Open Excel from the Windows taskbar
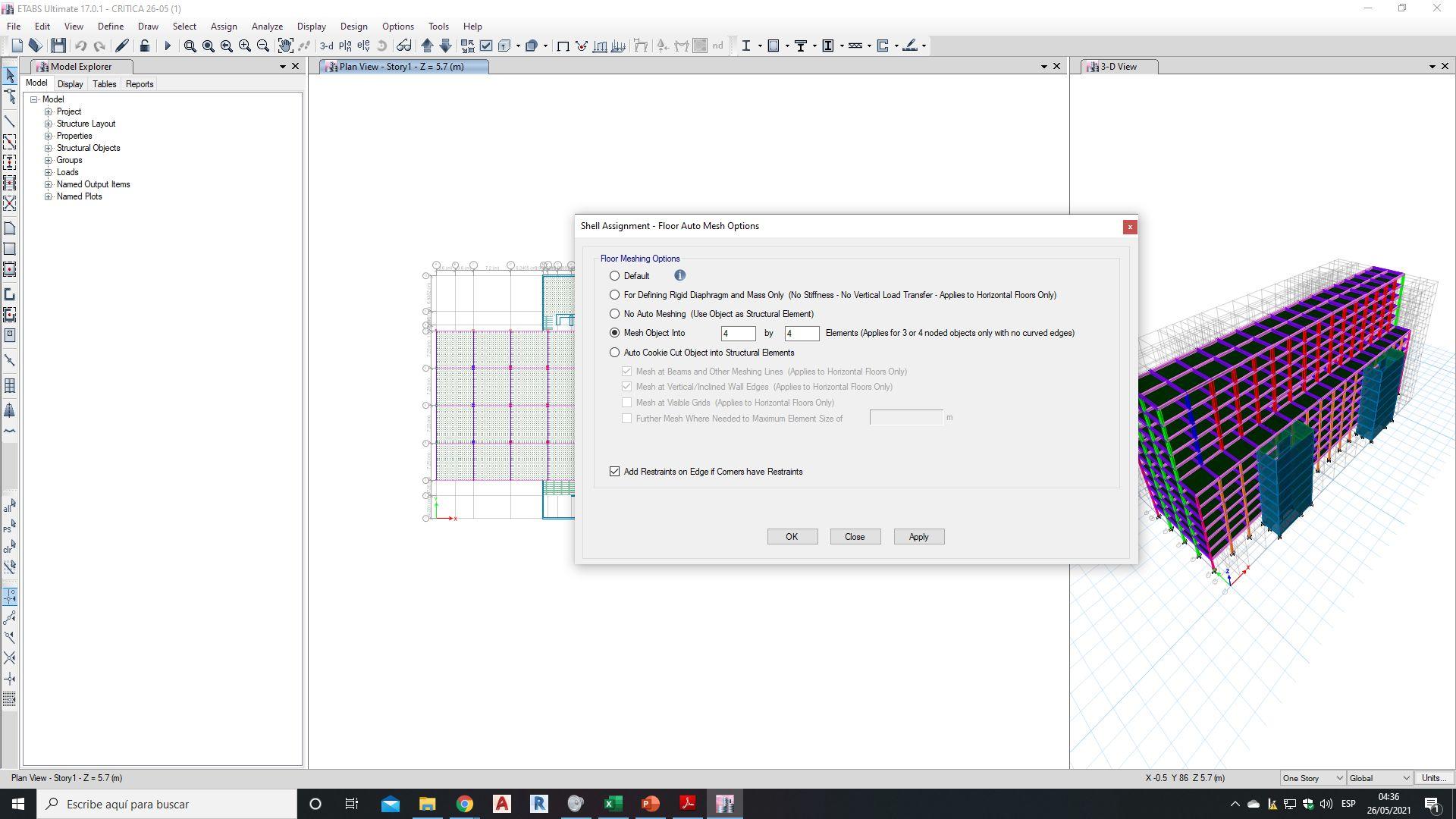The width and height of the screenshot is (1456, 819). 613,804
